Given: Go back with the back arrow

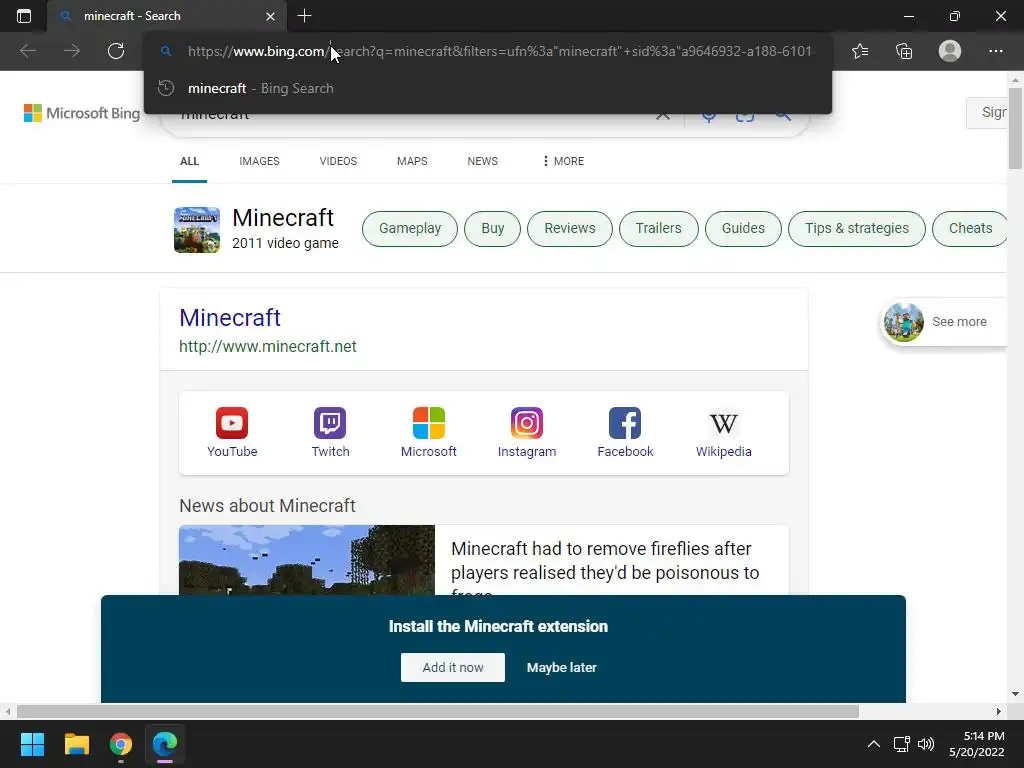Looking at the screenshot, I should click(x=27, y=51).
